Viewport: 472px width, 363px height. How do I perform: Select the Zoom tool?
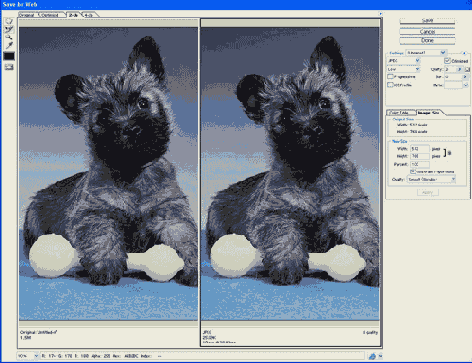point(9,37)
